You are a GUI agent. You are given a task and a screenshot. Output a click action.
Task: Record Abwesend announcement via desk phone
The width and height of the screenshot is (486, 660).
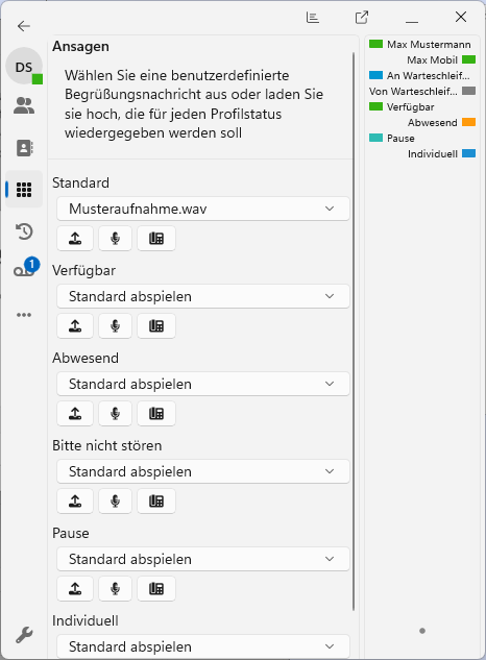[156, 414]
